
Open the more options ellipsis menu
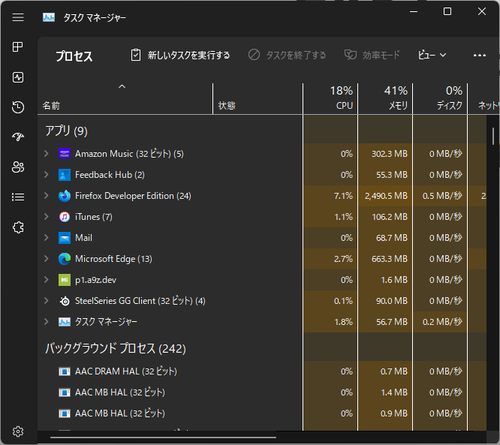[x=479, y=55]
